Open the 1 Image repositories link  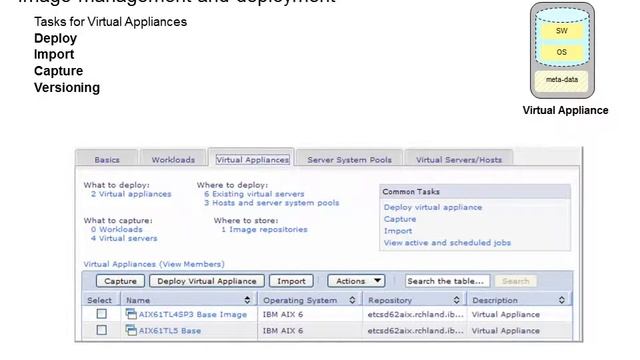click(264, 229)
